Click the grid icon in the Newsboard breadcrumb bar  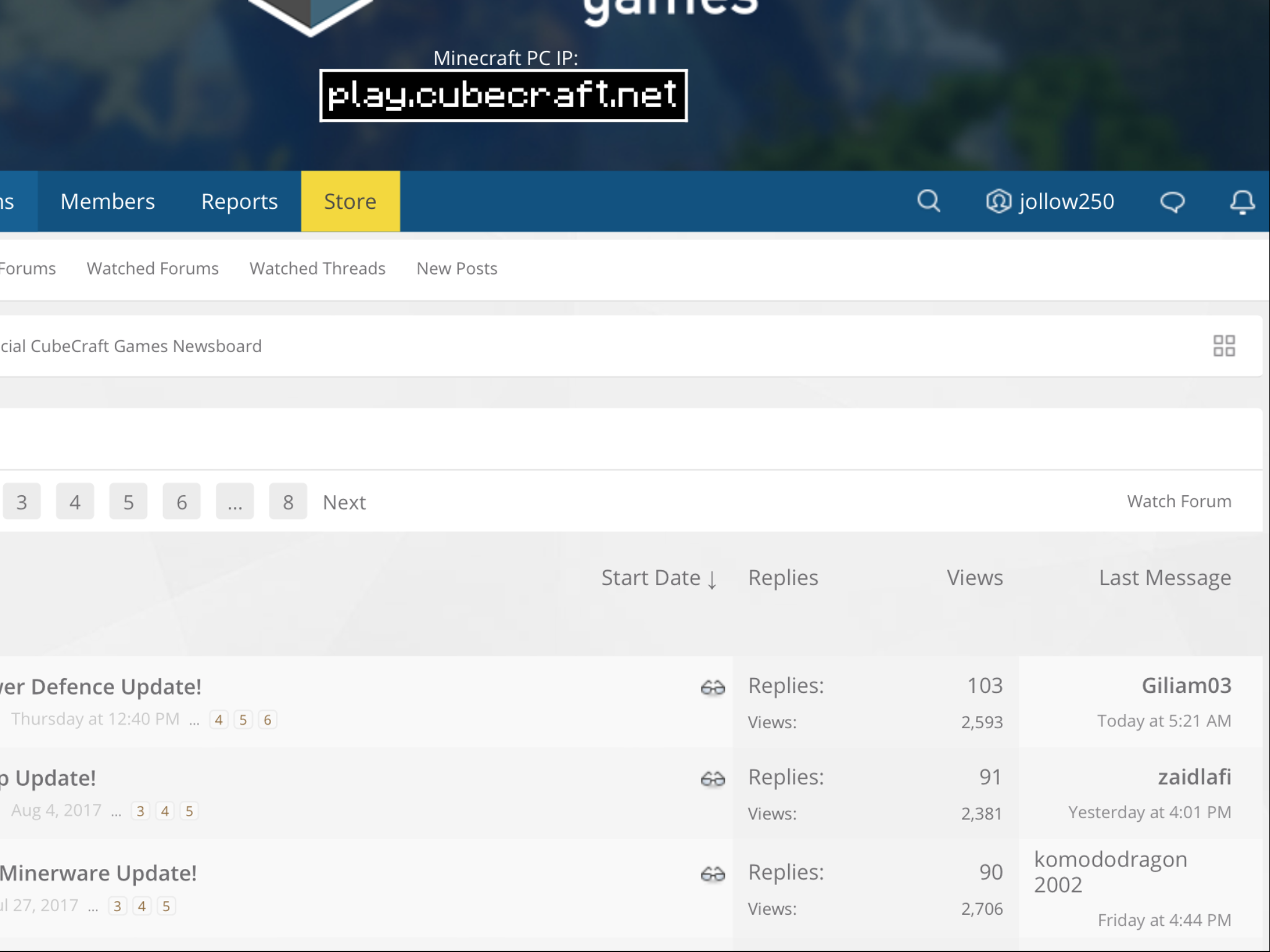tap(1224, 346)
